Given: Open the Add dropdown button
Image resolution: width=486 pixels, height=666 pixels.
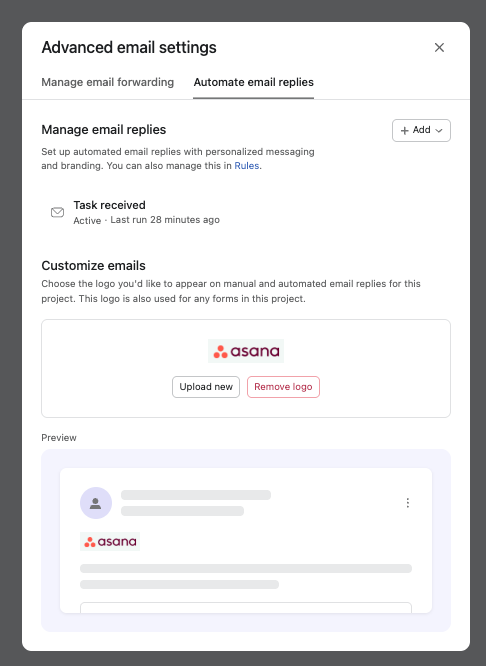Looking at the screenshot, I should click(x=421, y=130).
